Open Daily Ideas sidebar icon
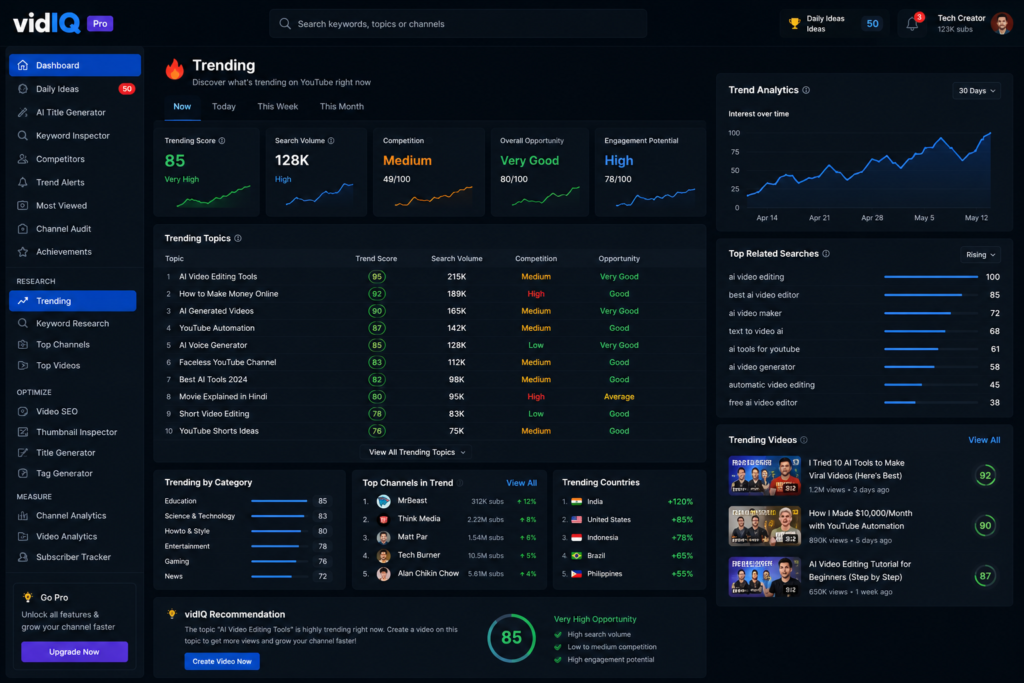 (x=23, y=89)
